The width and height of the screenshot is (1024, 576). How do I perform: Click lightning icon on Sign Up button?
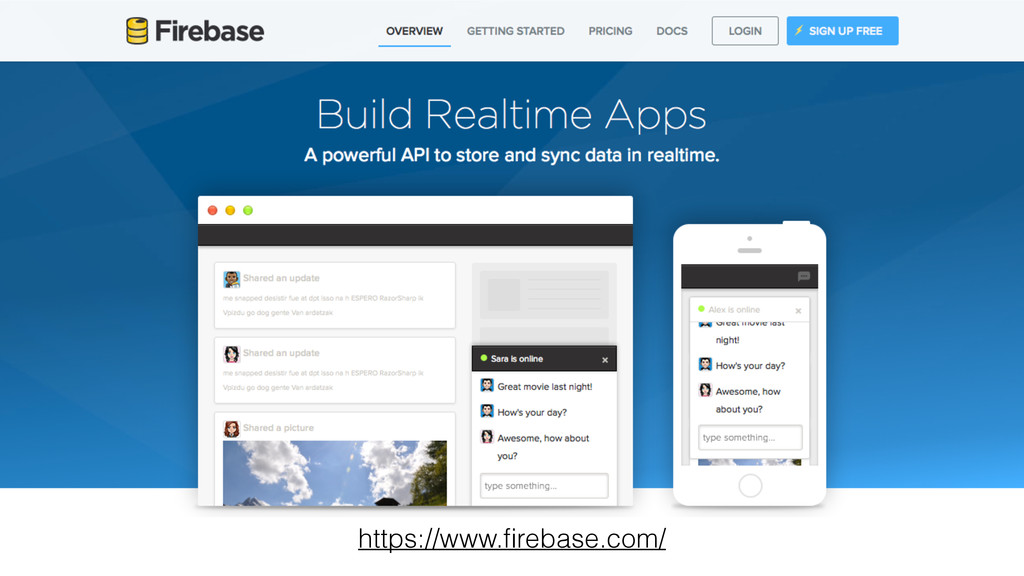(x=799, y=30)
